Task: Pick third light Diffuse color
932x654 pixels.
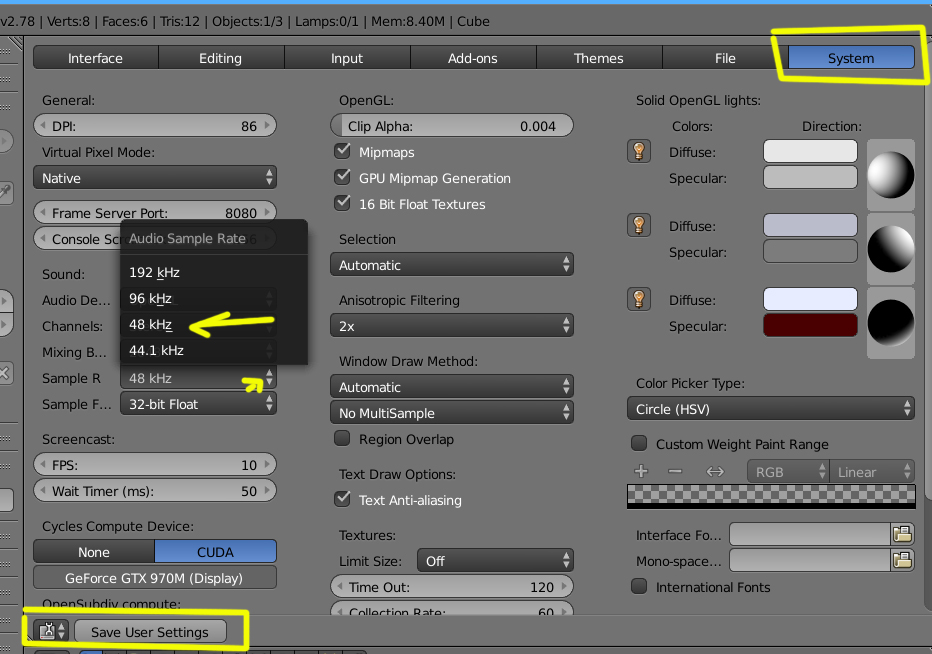Action: pos(810,299)
